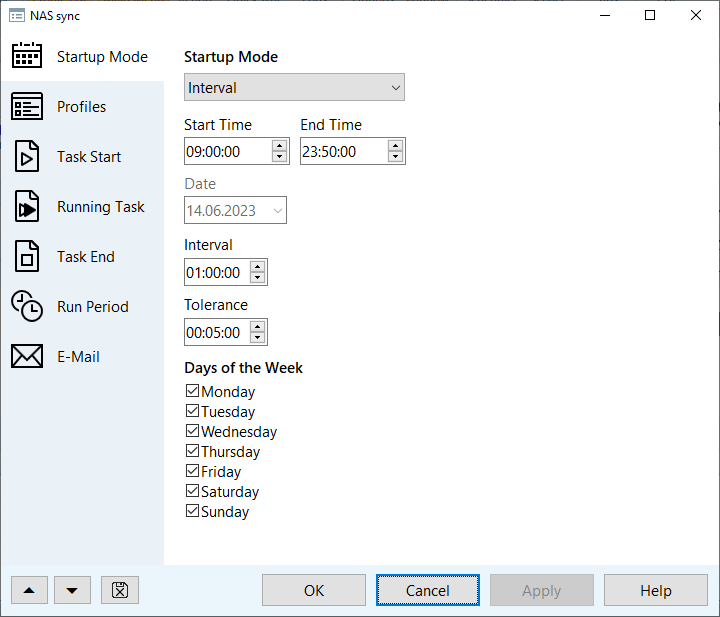Viewport: 720px width, 617px height.
Task: Select the E-Mail envelope icon
Action: point(27,357)
